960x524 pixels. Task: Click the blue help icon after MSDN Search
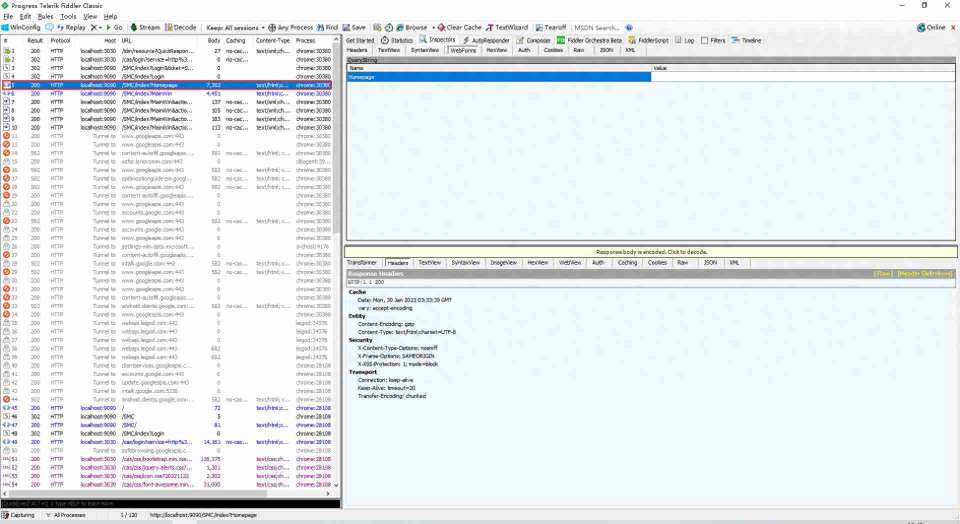[629, 28]
